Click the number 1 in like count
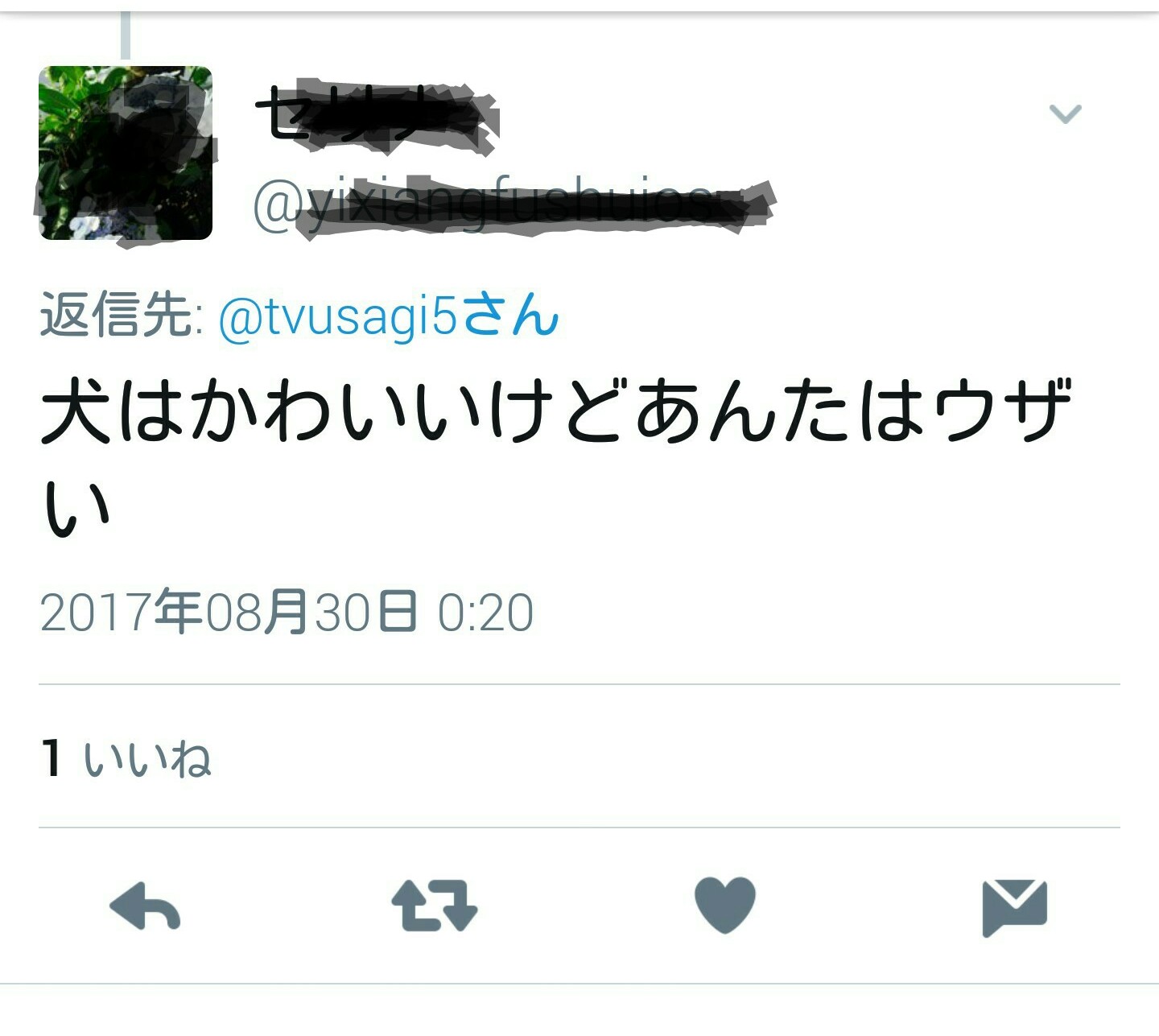This screenshot has height=1036, width=1159. [52, 758]
